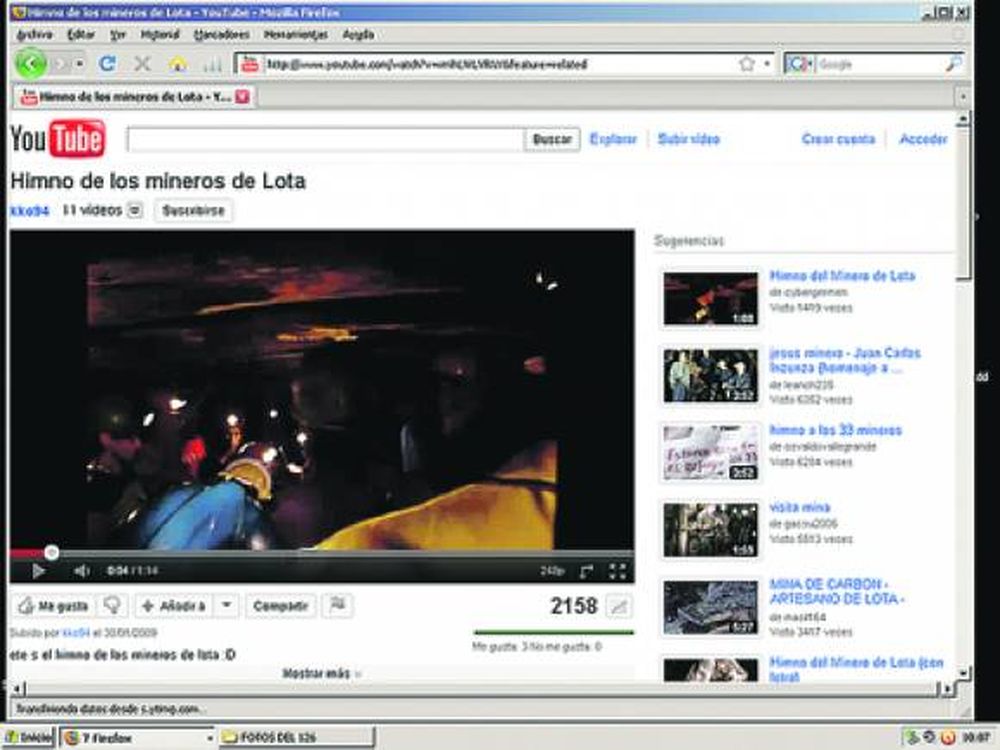1000x750 pixels.
Task: Click the video progress bar scrubber
Action: (x=51, y=553)
